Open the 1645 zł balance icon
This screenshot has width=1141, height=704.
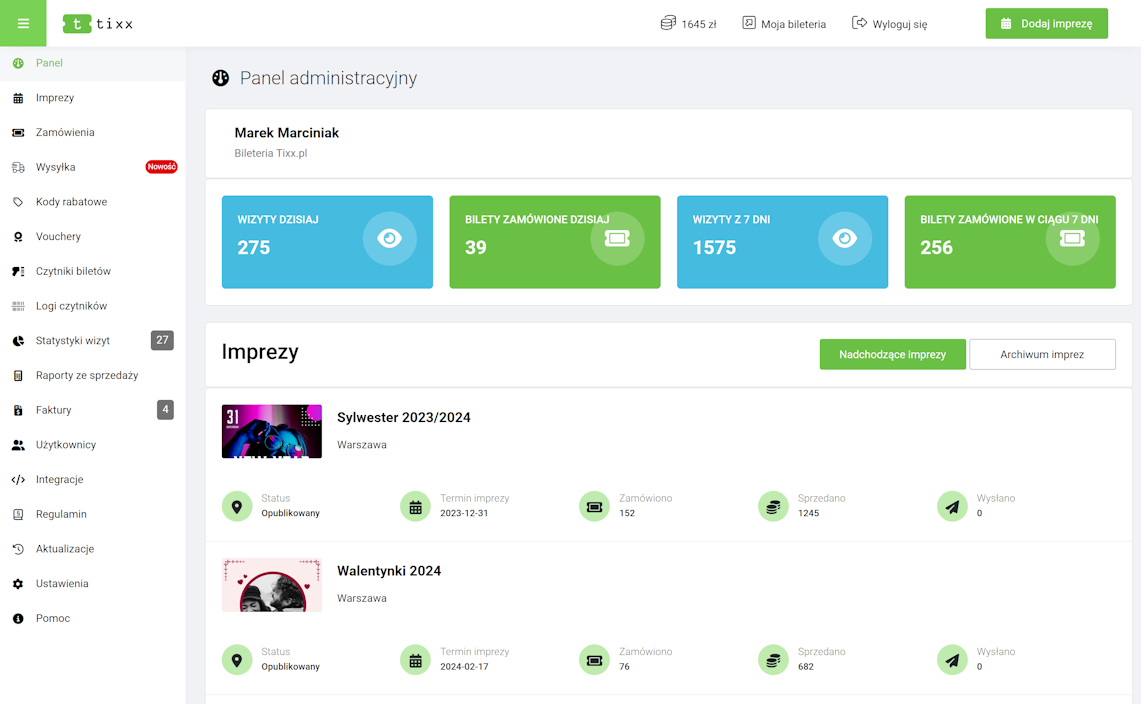point(668,23)
